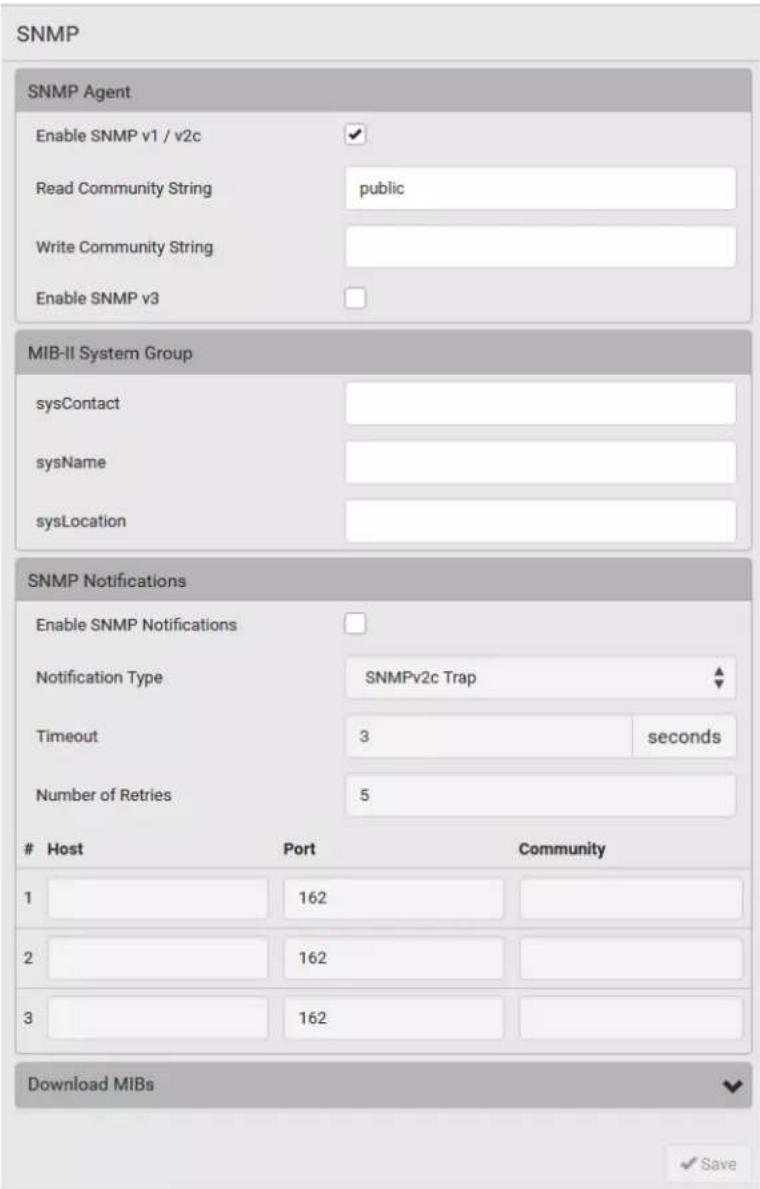The width and height of the screenshot is (760, 1189).
Task: Click the Download MIBs chevron icon
Action: [x=732, y=1086]
